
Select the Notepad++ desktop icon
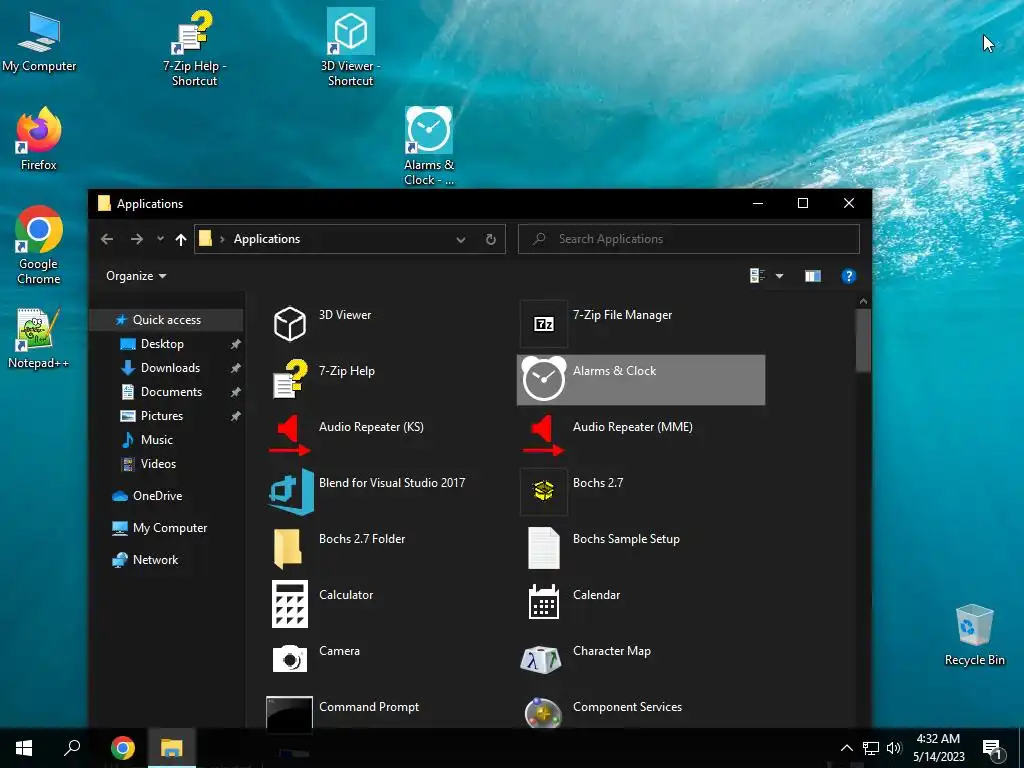pos(38,338)
